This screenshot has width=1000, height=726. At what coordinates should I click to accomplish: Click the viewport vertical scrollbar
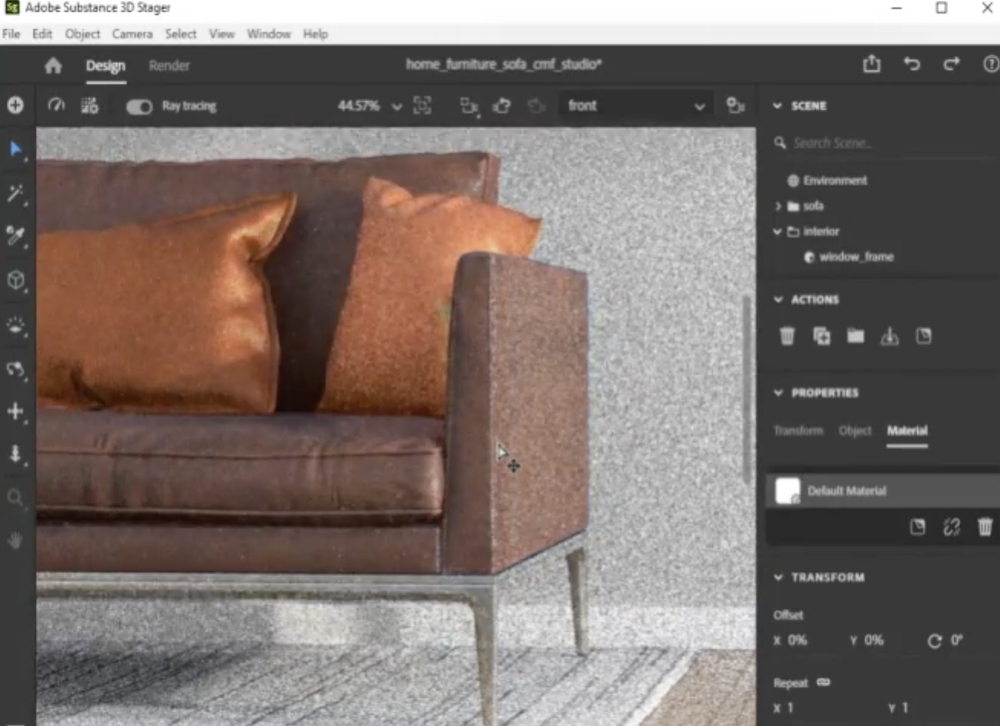[x=747, y=389]
